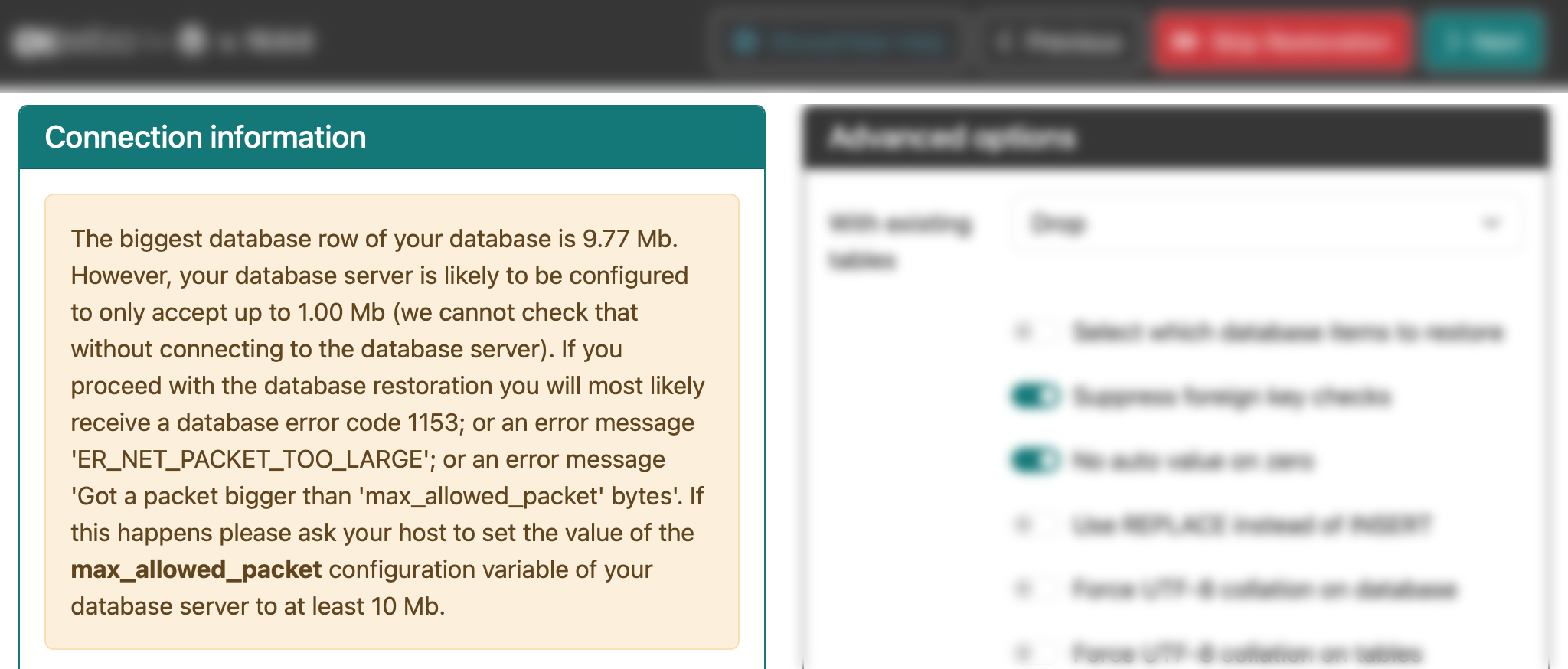1568x669 pixels.
Task: Toggle Force UTF-8 collation on database
Action: (x=1034, y=589)
